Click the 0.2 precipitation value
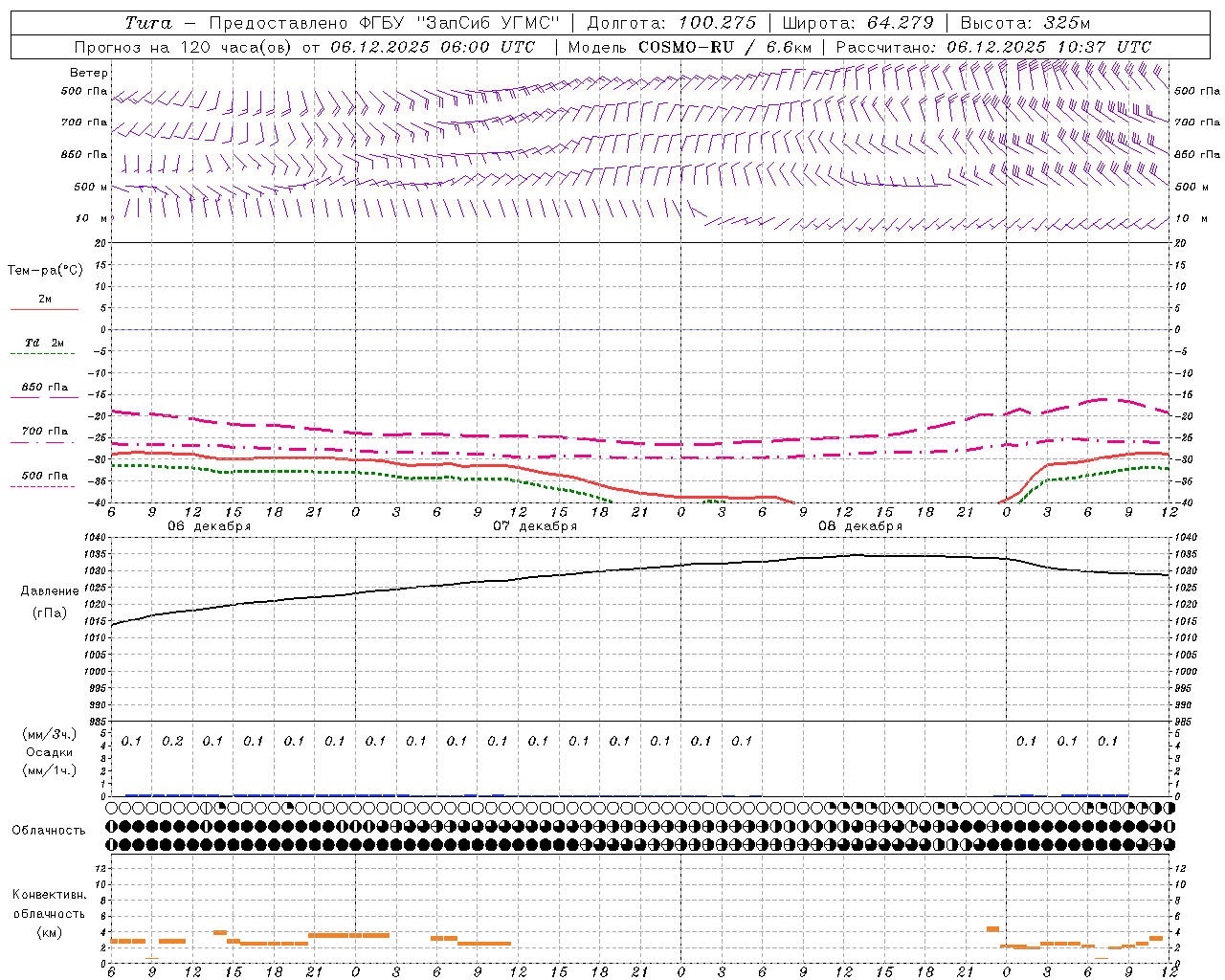This screenshot has width=1225, height=980. pyautogui.click(x=172, y=741)
